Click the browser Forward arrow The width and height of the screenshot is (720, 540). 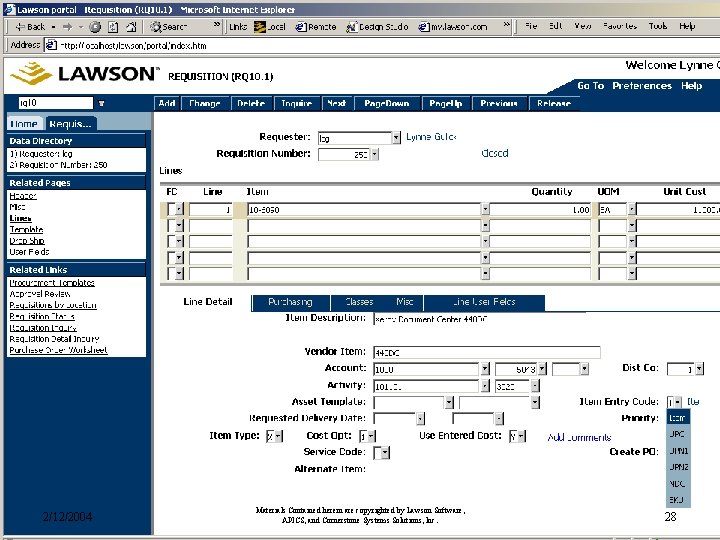click(x=67, y=27)
